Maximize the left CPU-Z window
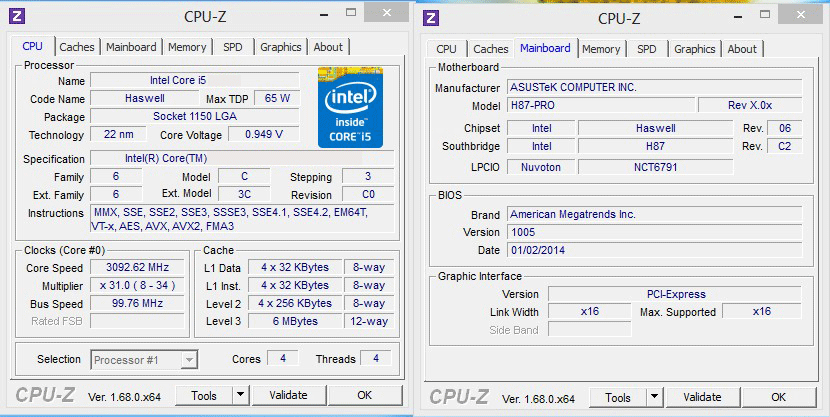The image size is (830, 417). tap(351, 12)
